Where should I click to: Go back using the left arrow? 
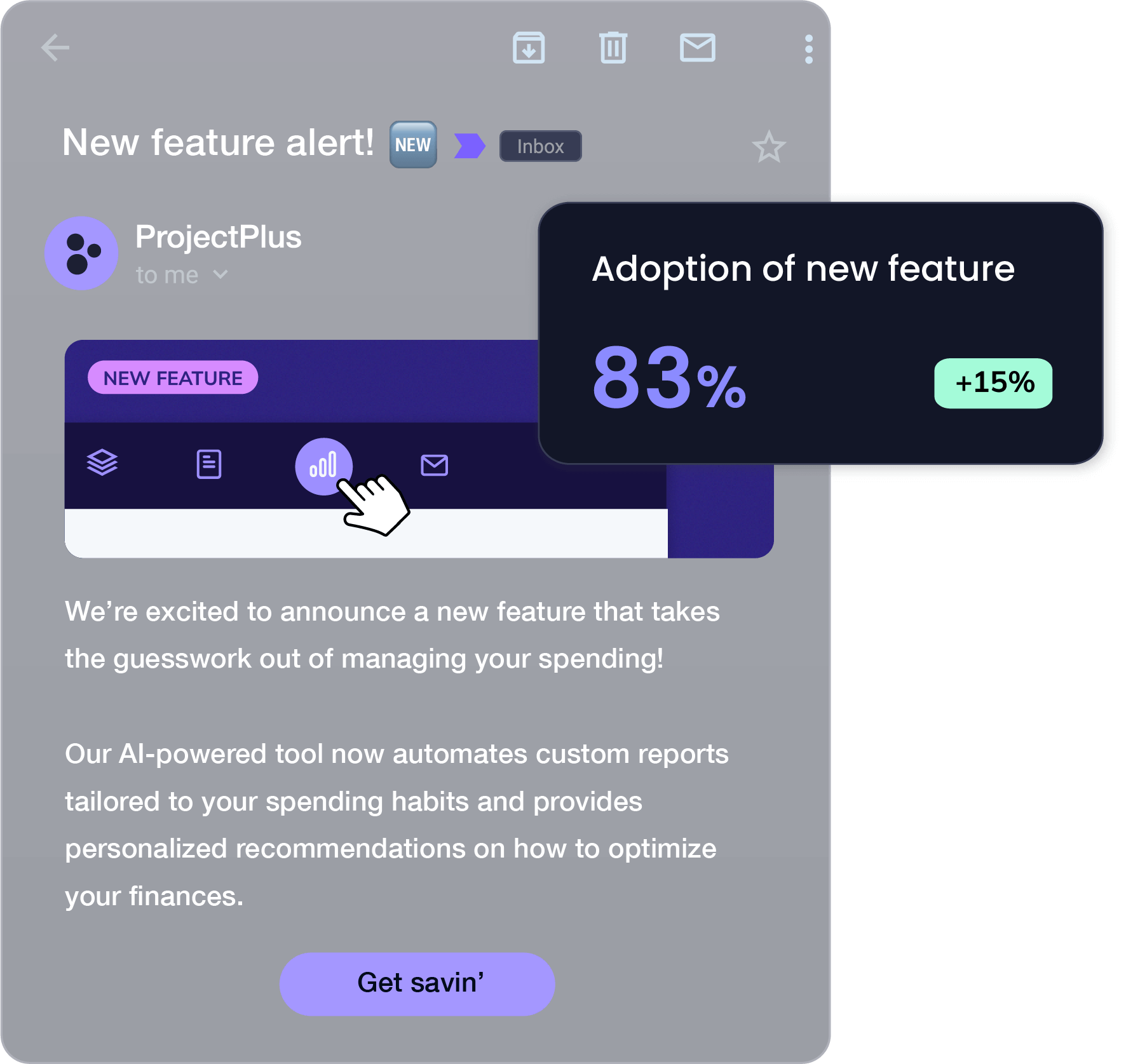[55, 48]
